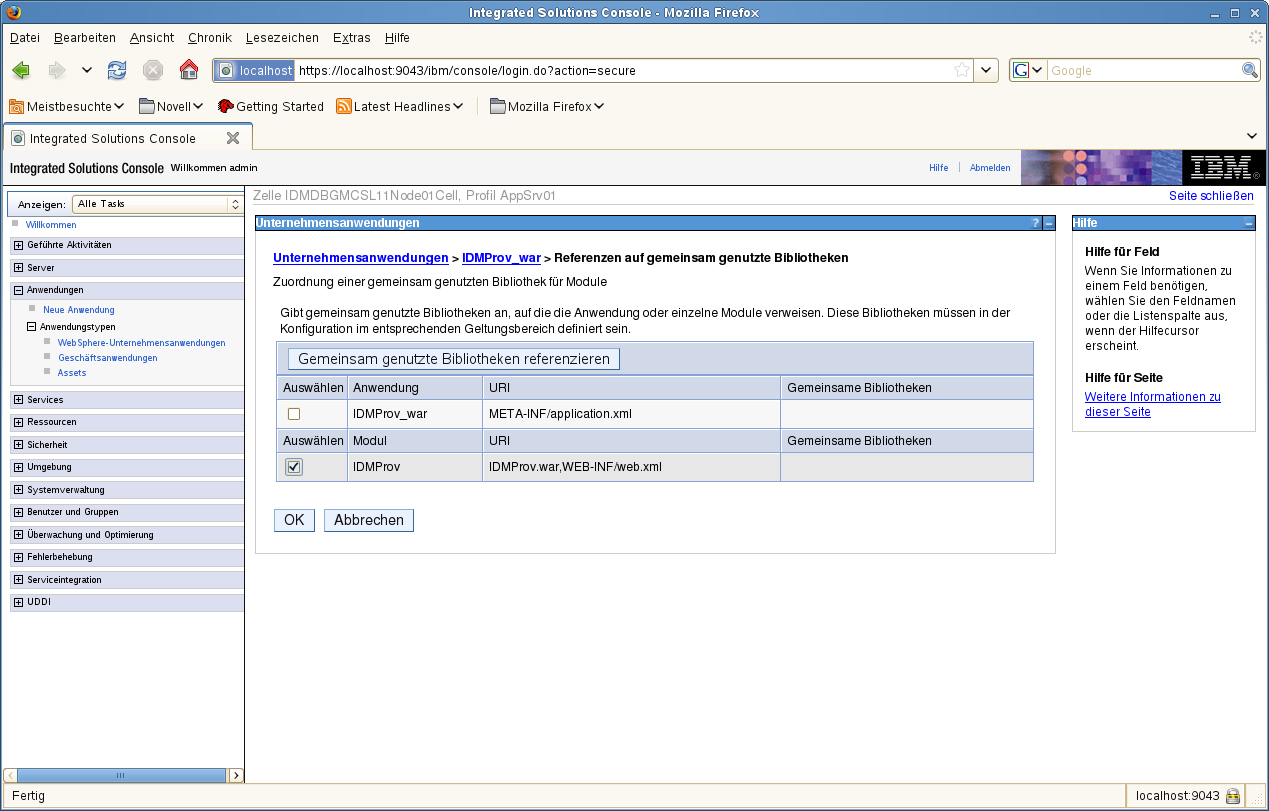Image resolution: width=1269 pixels, height=811 pixels.
Task: Click Gemeinsam genutzte Bibliotheken referenzieren button
Action: tap(454, 359)
